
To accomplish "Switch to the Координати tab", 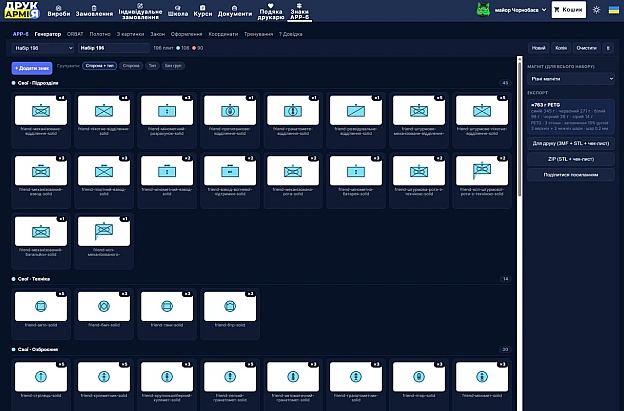I will pos(223,34).
